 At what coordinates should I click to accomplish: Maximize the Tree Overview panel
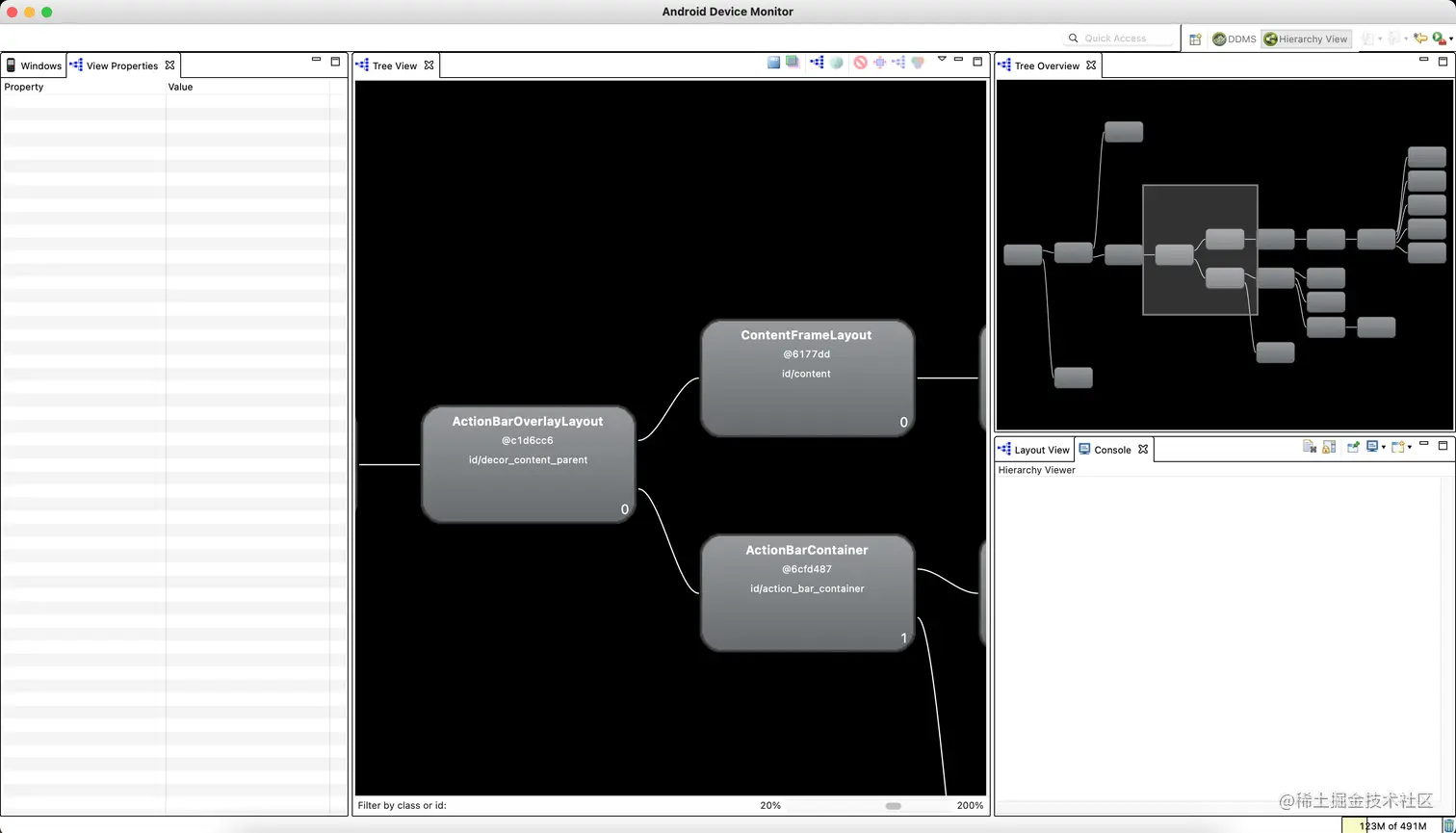click(x=1443, y=61)
